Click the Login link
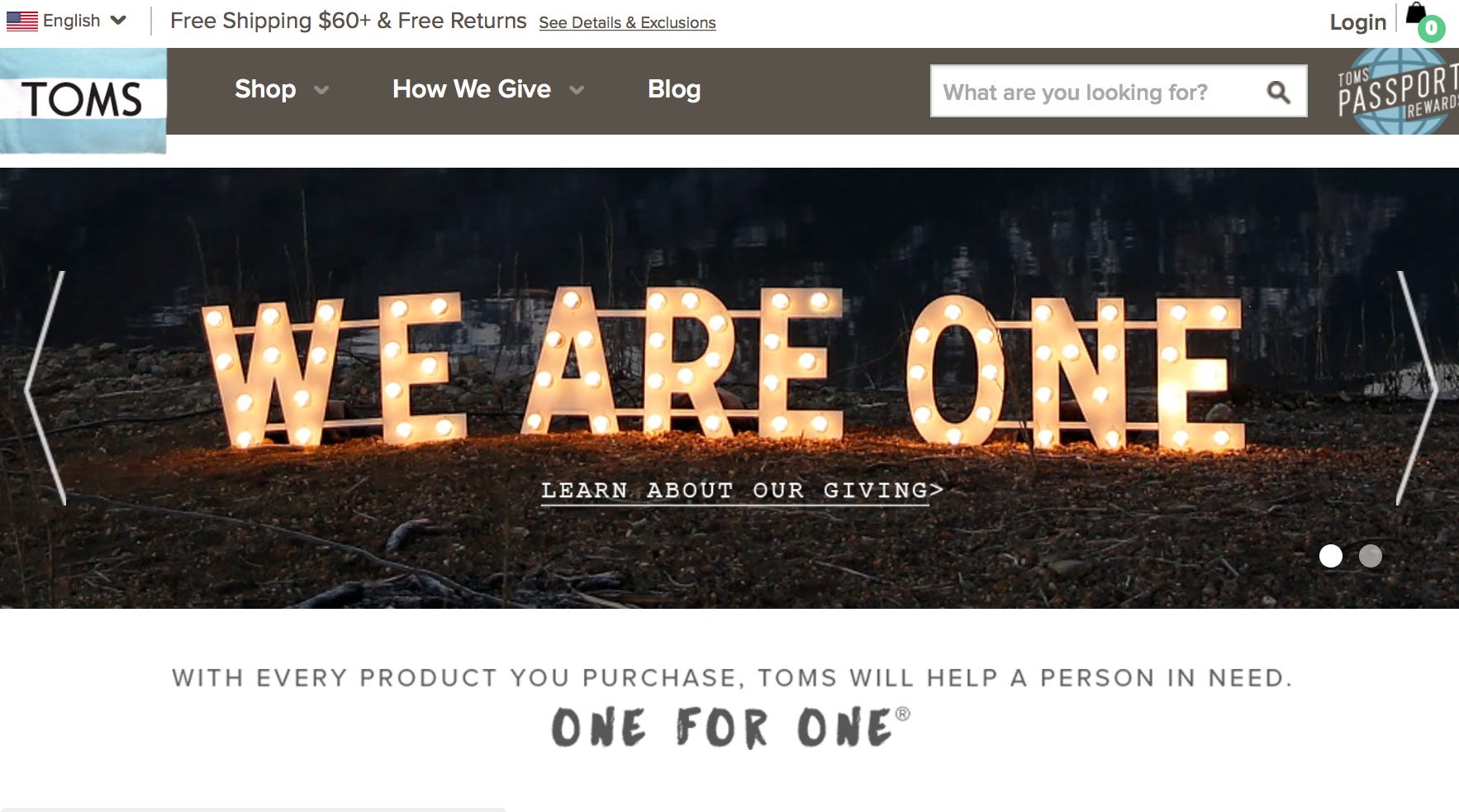The height and width of the screenshot is (812, 1459). (1357, 22)
